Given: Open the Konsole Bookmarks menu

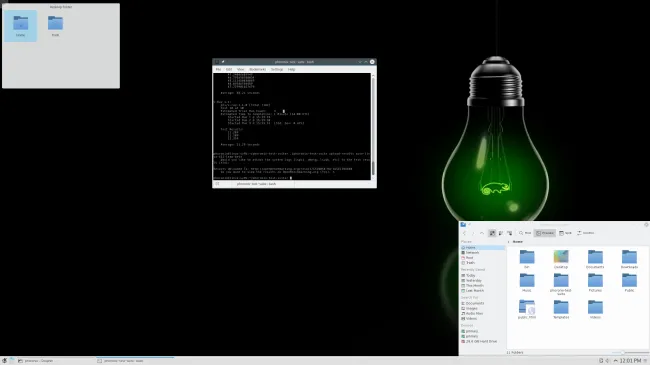Looking at the screenshot, I should [x=257, y=69].
